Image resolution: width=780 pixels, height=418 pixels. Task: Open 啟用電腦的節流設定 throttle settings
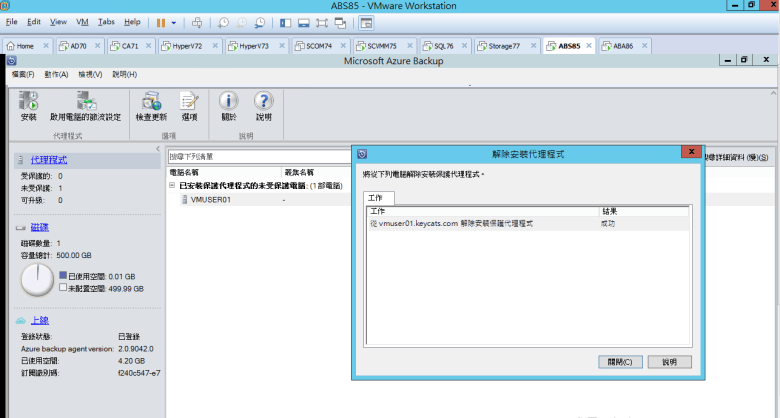coord(85,105)
